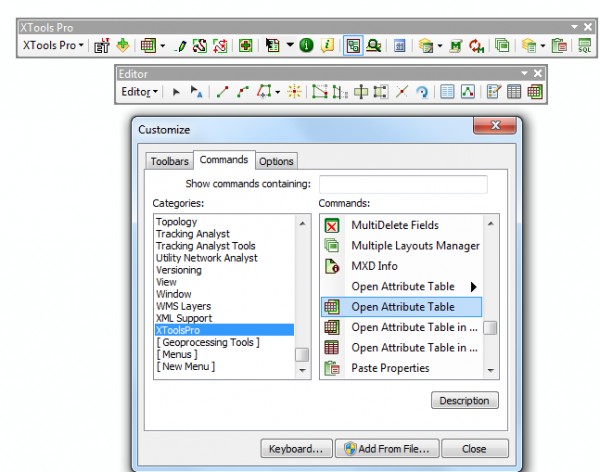Select the Trace tool in Editor toolbar

(x=264, y=92)
